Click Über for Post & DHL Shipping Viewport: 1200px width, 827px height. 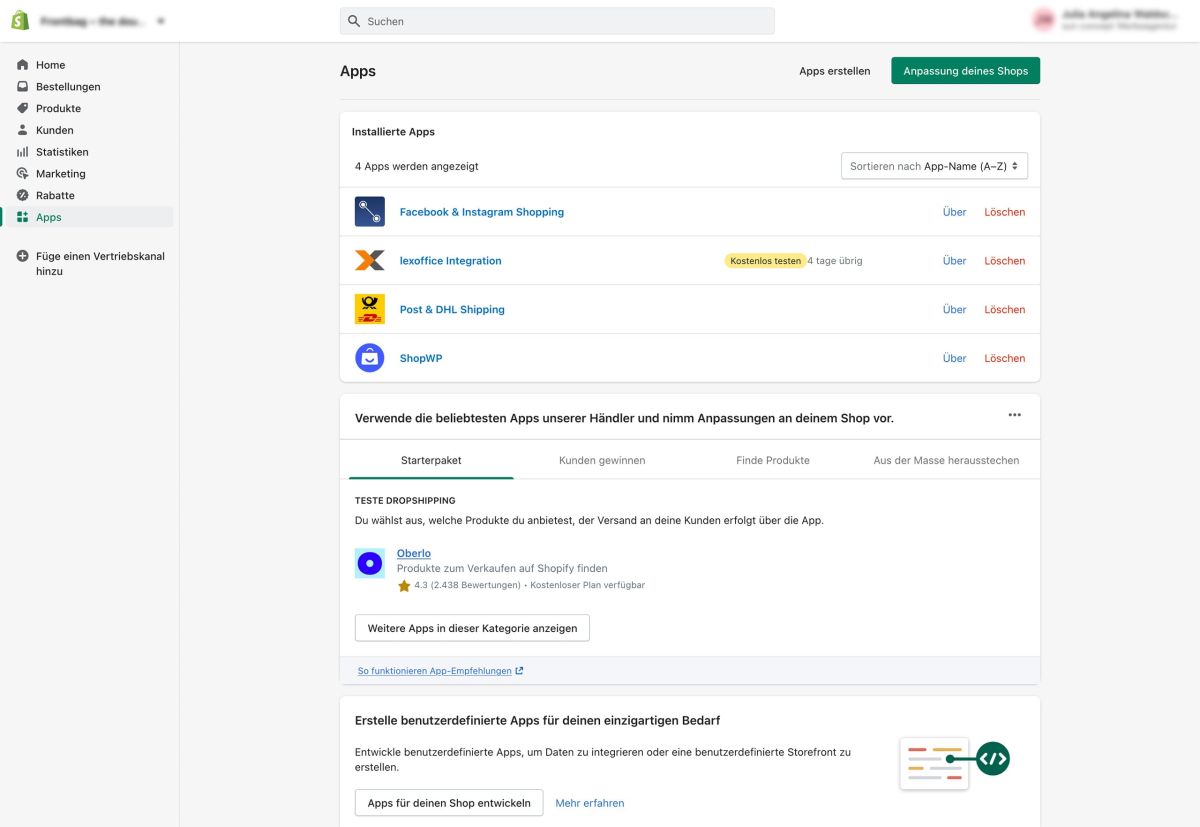click(955, 310)
